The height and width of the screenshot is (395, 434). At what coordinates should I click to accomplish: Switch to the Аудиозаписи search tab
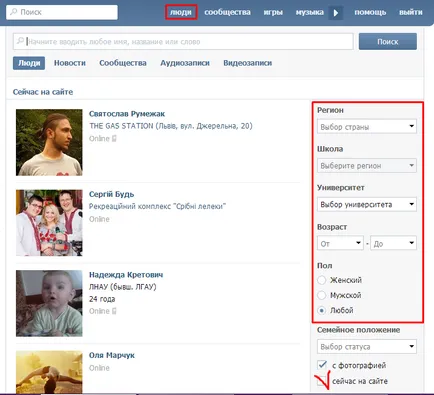[185, 63]
